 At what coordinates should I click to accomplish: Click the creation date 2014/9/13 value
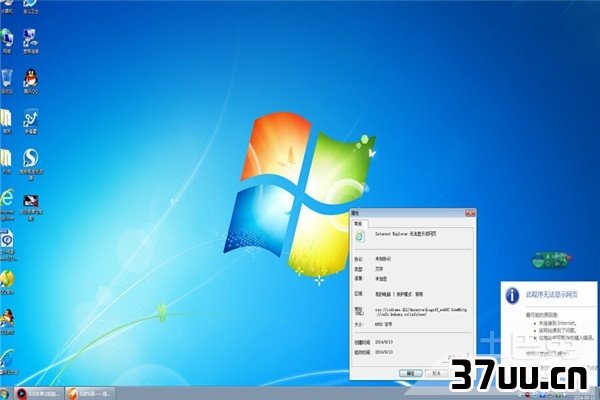coord(384,342)
